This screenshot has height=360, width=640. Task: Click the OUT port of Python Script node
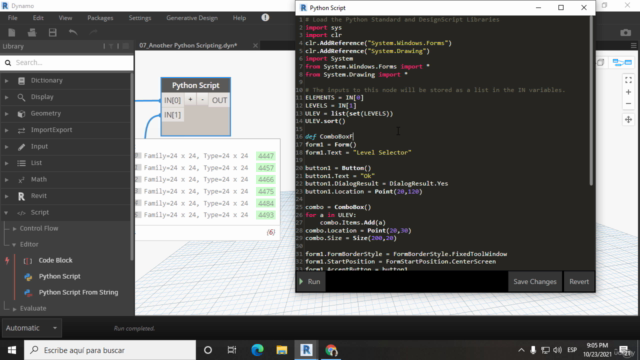[219, 100]
